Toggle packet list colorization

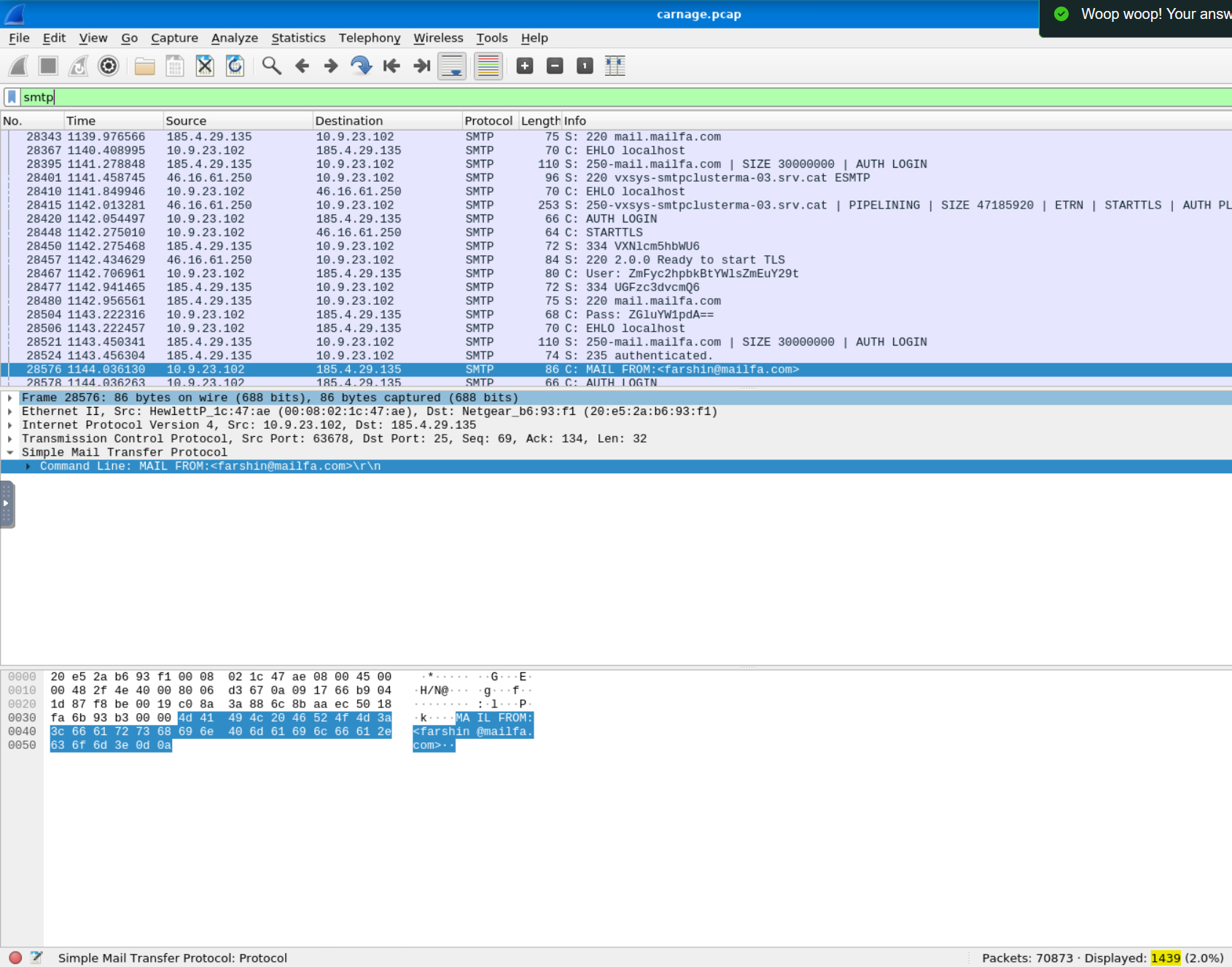(488, 66)
